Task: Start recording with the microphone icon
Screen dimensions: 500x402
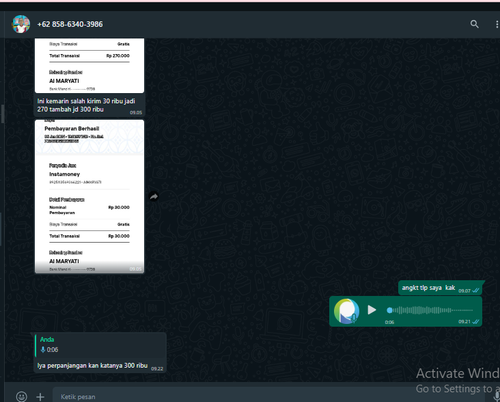Action: pyautogui.click(x=496, y=396)
